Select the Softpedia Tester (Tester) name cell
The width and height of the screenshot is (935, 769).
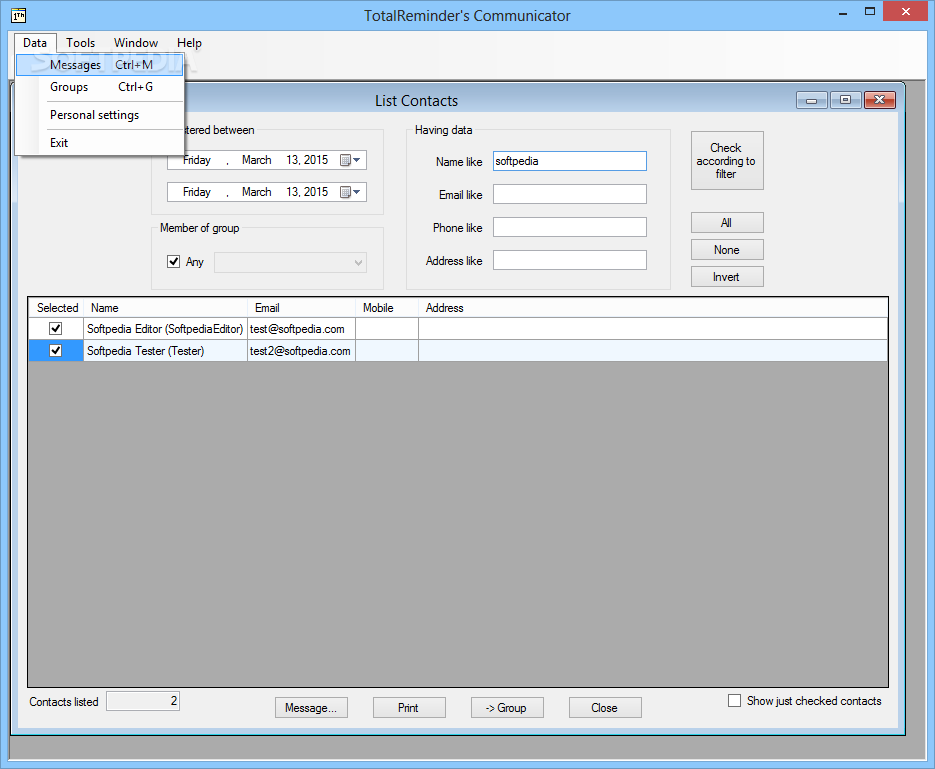click(x=165, y=351)
